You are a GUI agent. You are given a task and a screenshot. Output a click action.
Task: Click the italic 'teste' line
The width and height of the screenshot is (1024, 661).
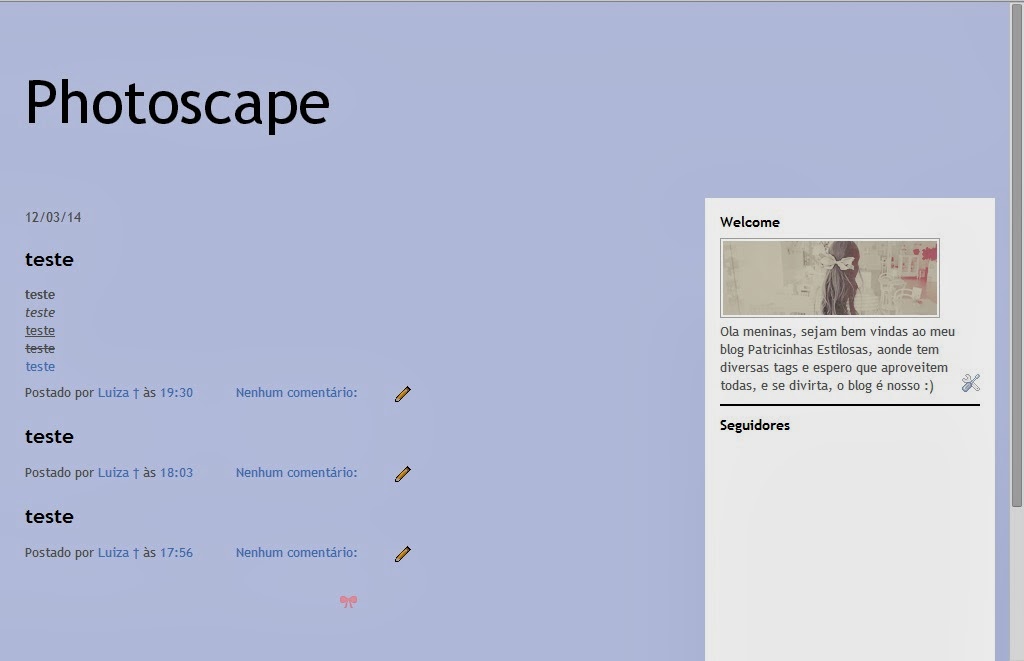pyautogui.click(x=40, y=312)
